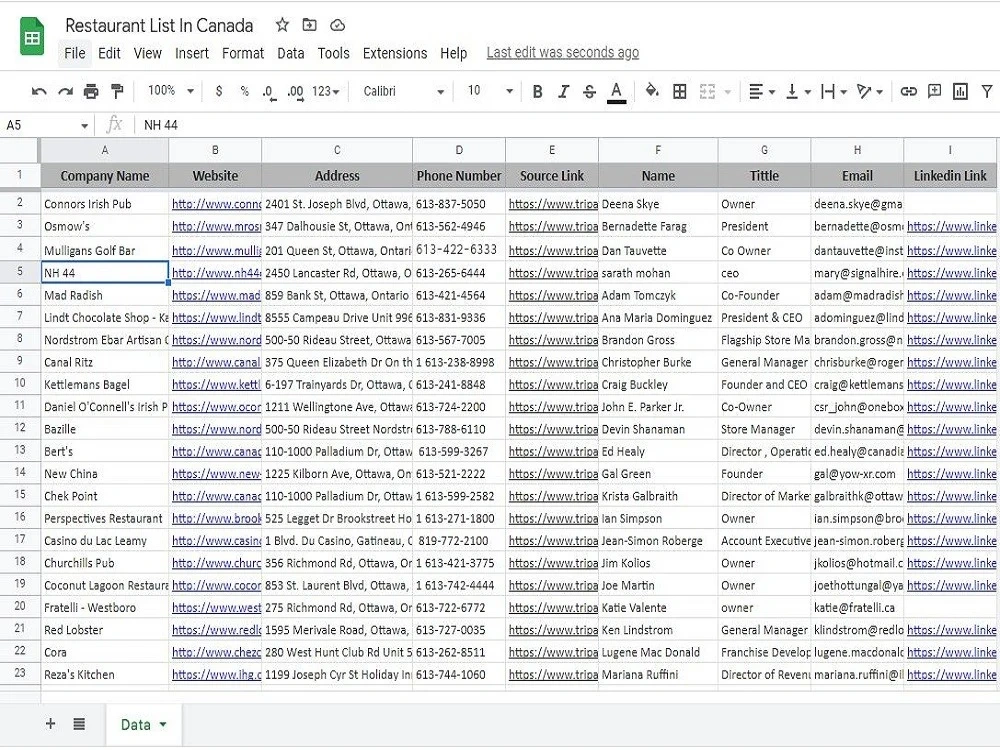Open the View menu
Image resolution: width=1000 pixels, height=750 pixels.
click(x=147, y=53)
